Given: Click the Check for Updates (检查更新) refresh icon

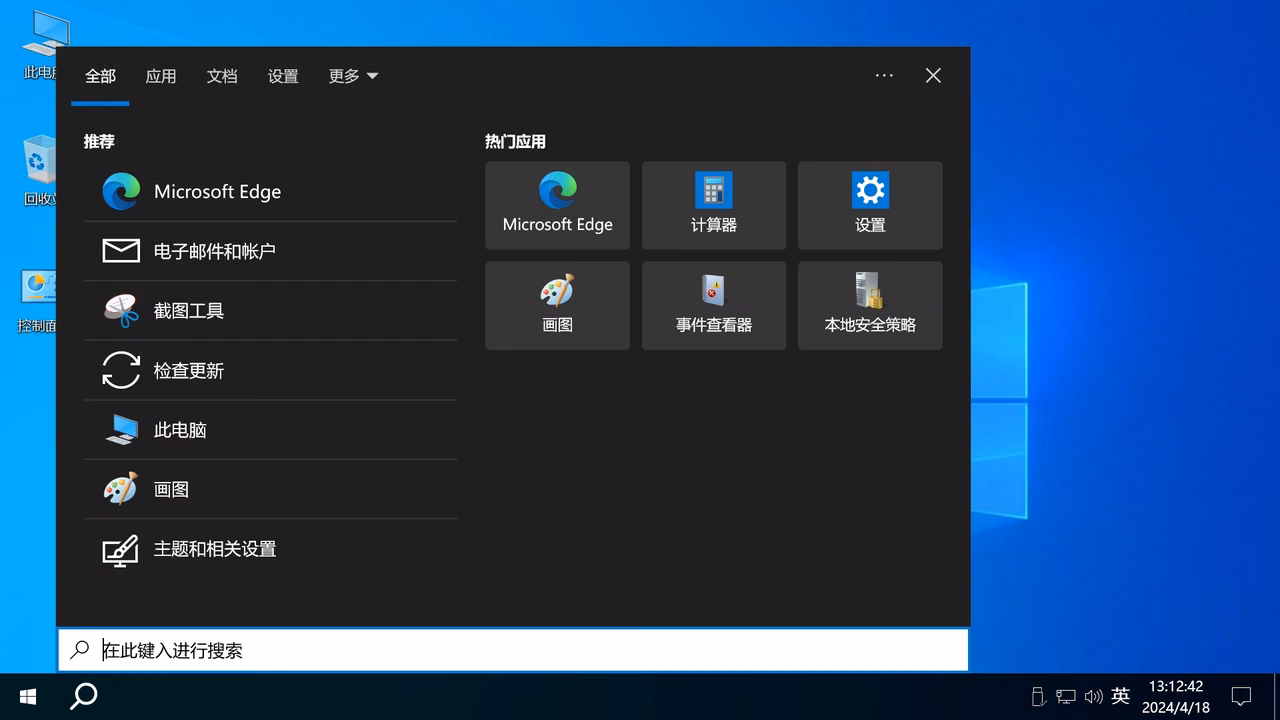Looking at the screenshot, I should [121, 370].
